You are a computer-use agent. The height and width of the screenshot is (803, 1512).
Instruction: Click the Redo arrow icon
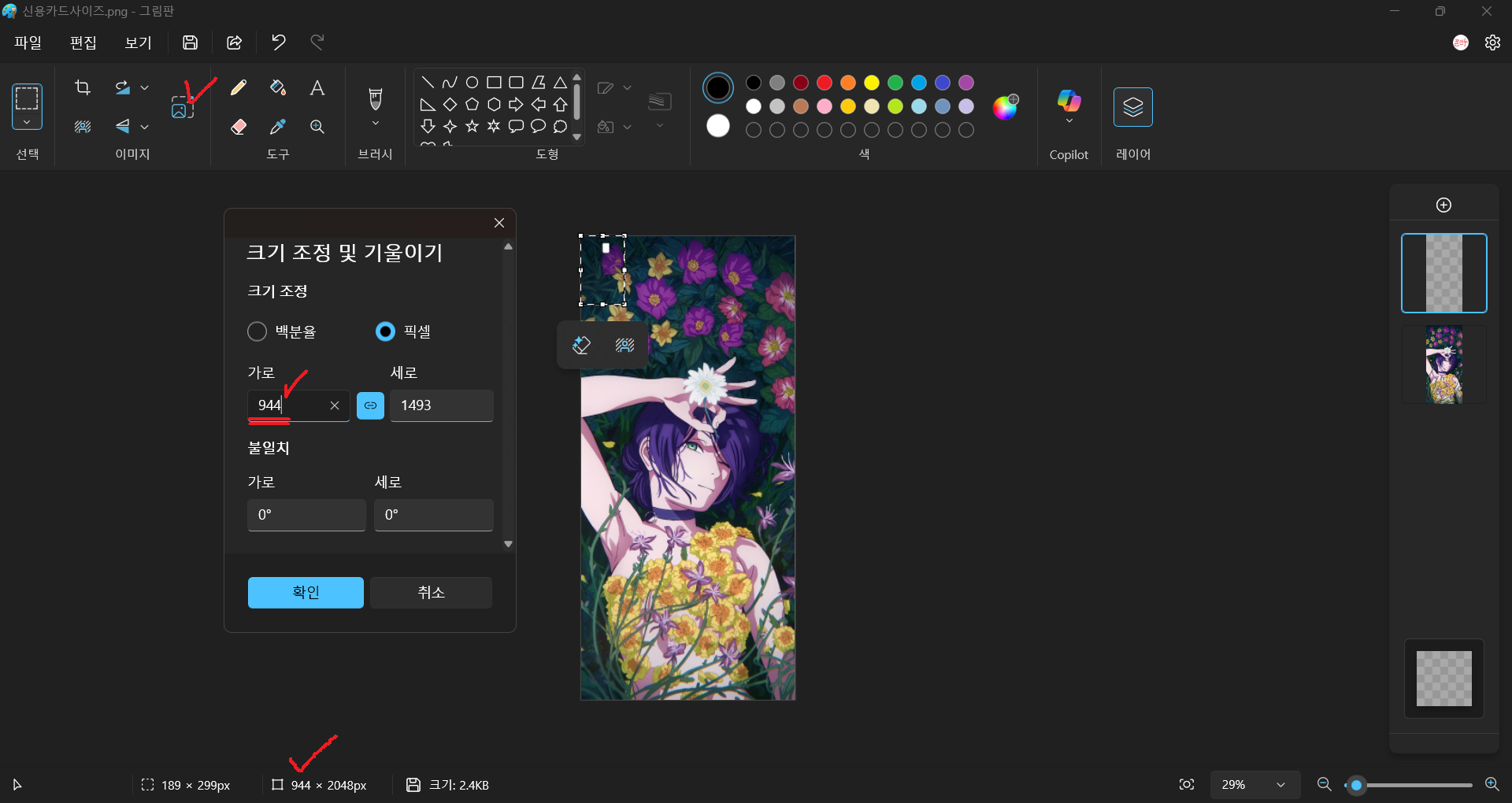[x=317, y=43]
